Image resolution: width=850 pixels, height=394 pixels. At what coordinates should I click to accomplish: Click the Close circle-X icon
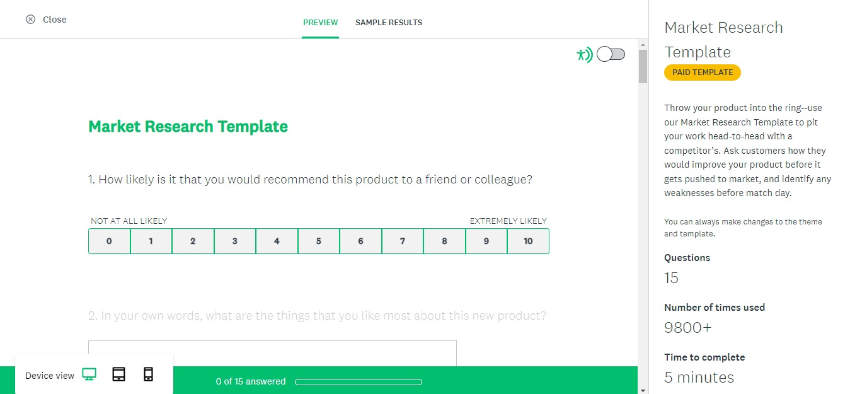tap(30, 20)
